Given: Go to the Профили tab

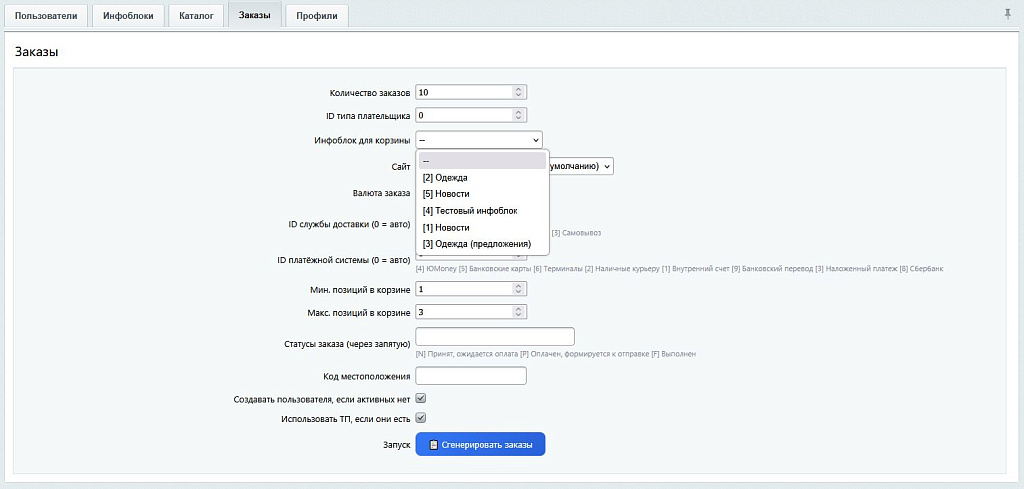Looking at the screenshot, I should click(x=316, y=15).
